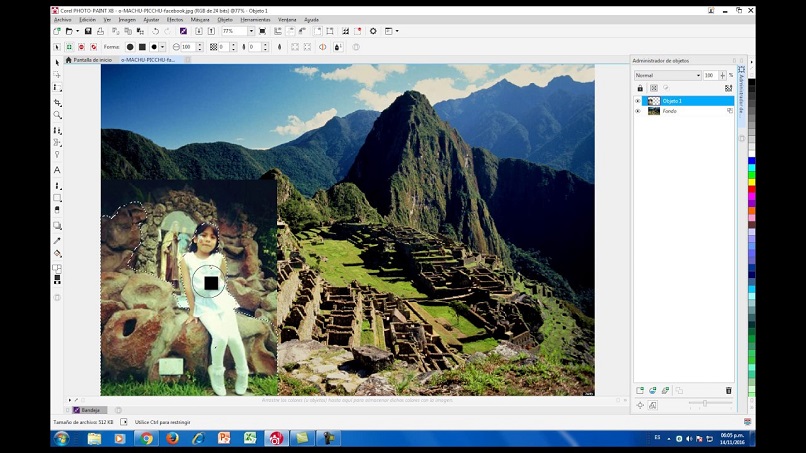Viewport: 806px width, 453px height.
Task: Choose the Eraser tool
Action: click(57, 210)
